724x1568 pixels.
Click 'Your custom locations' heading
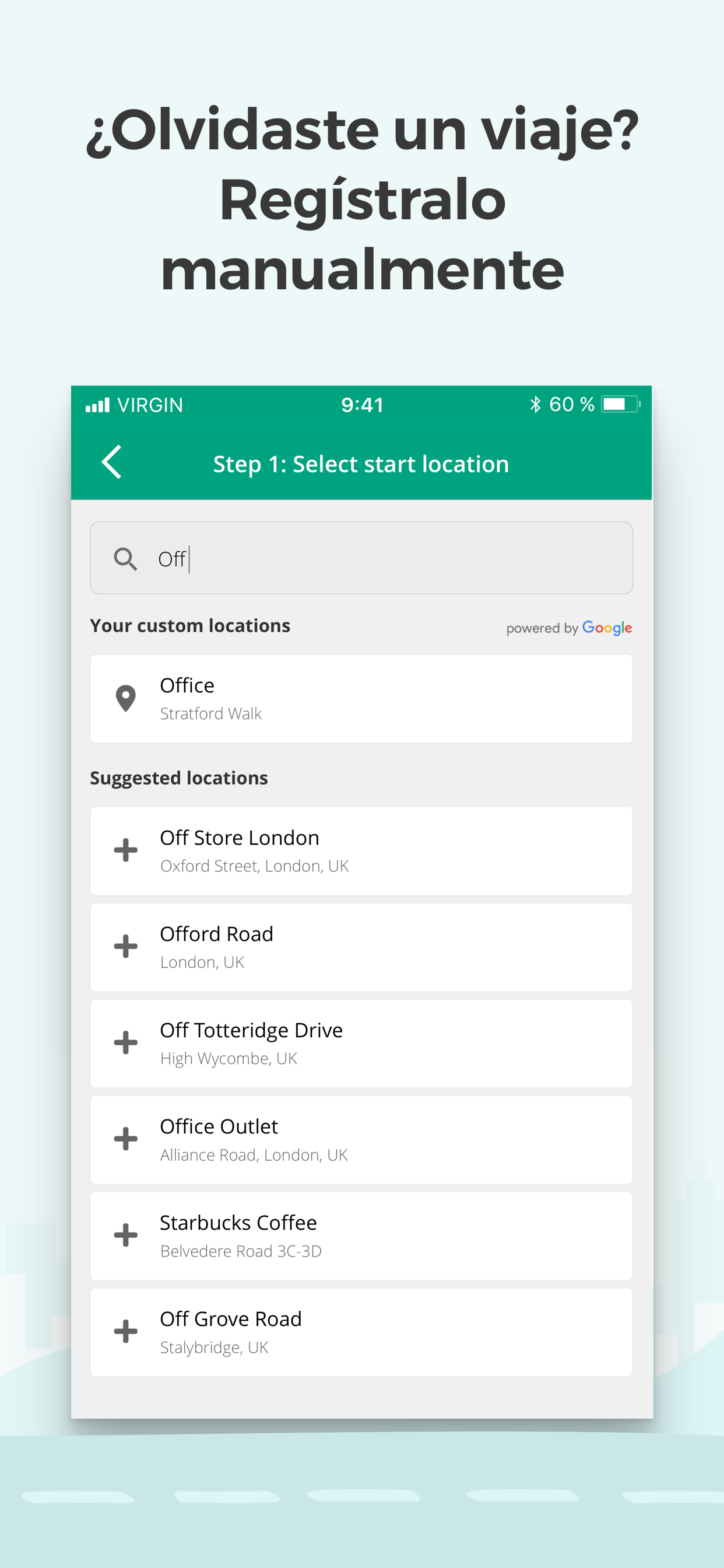pyautogui.click(x=190, y=626)
